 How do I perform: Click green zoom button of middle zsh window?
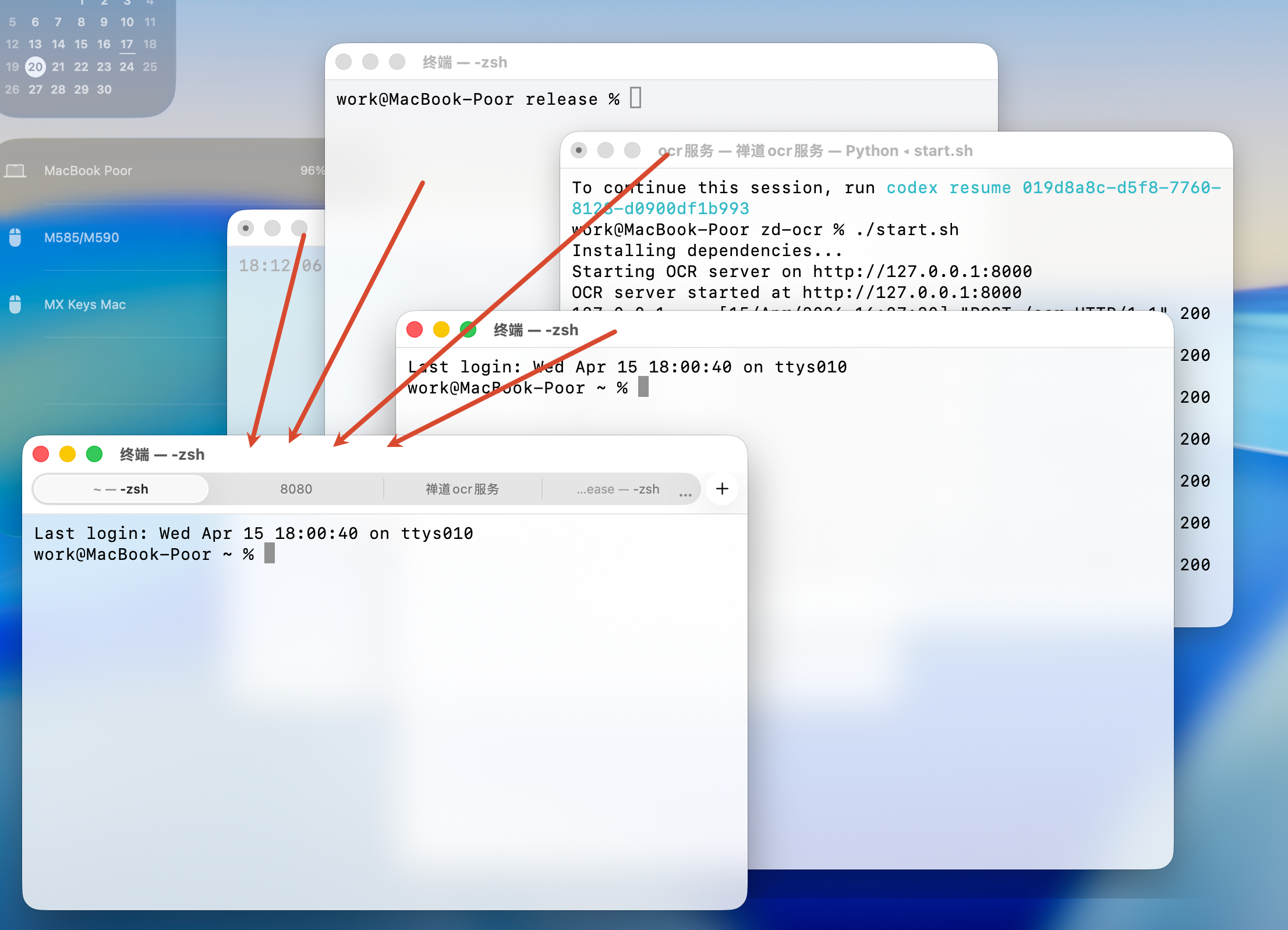468,329
